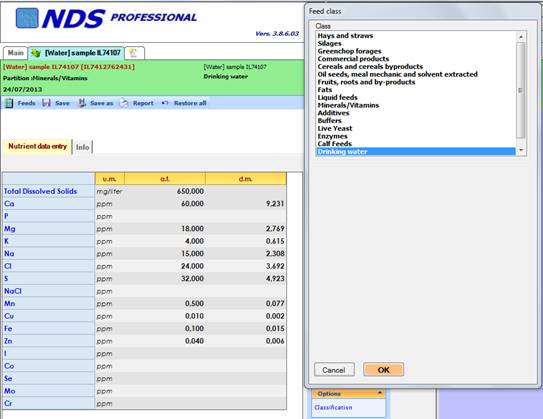543x419 pixels.
Task: Open the new document tab icon
Action: coord(134,53)
